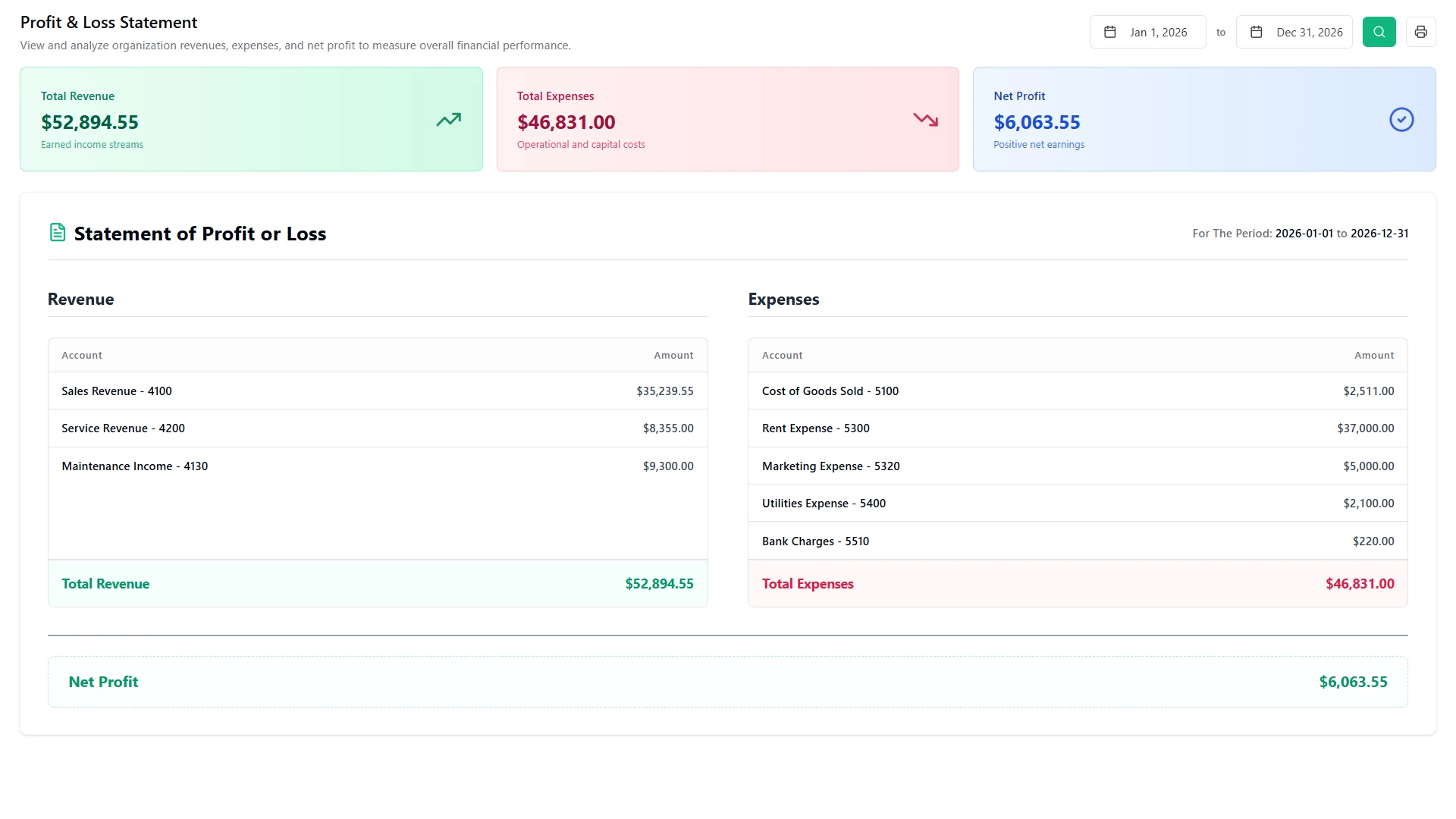Viewport: 1456px width, 819px height.
Task: Select the Maintenance Income - 4130 row
Action: [x=378, y=466]
